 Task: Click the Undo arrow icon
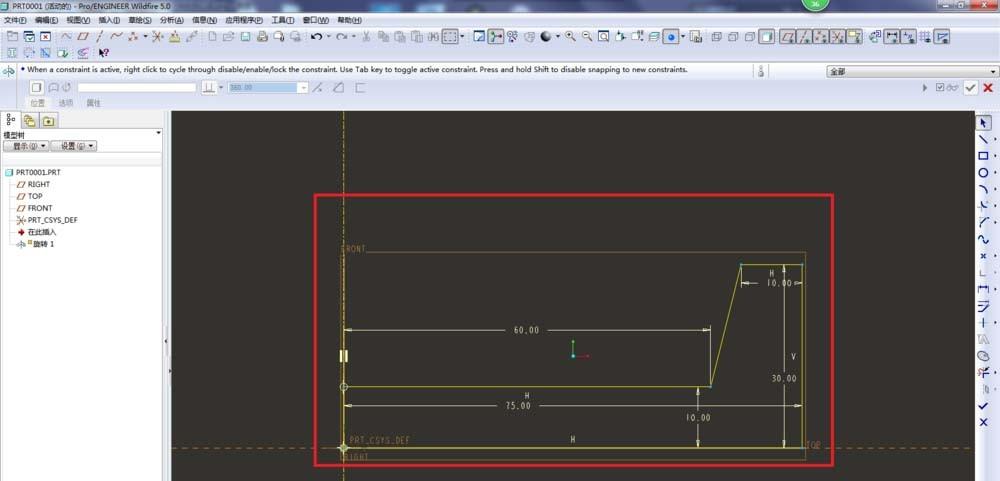pos(316,37)
